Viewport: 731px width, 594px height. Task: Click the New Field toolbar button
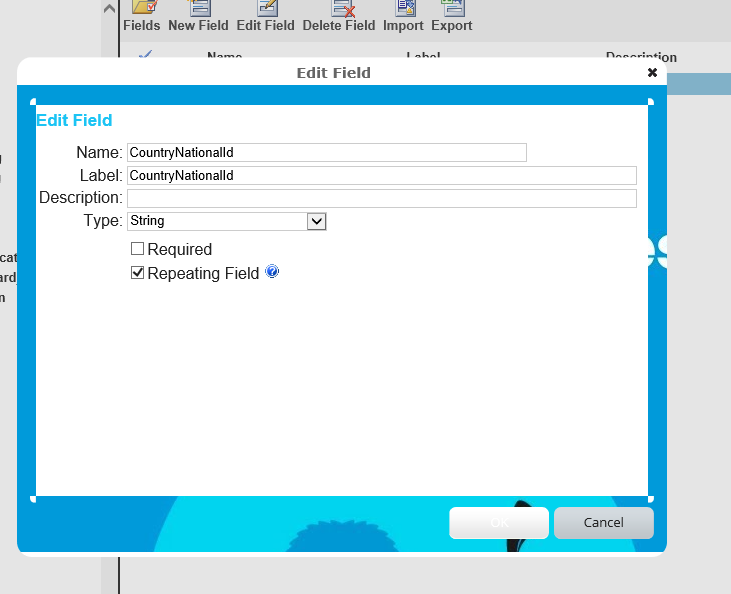pos(198,16)
